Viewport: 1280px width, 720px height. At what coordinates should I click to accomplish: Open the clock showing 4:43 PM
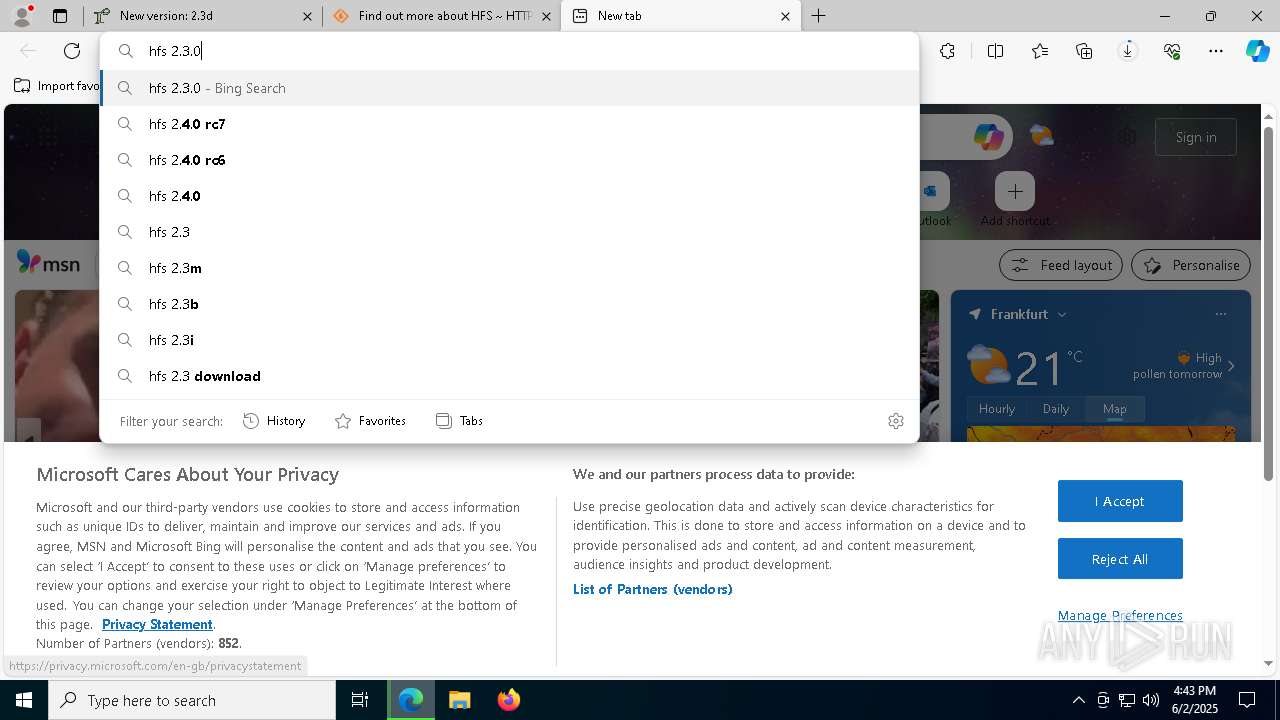pos(1194,700)
